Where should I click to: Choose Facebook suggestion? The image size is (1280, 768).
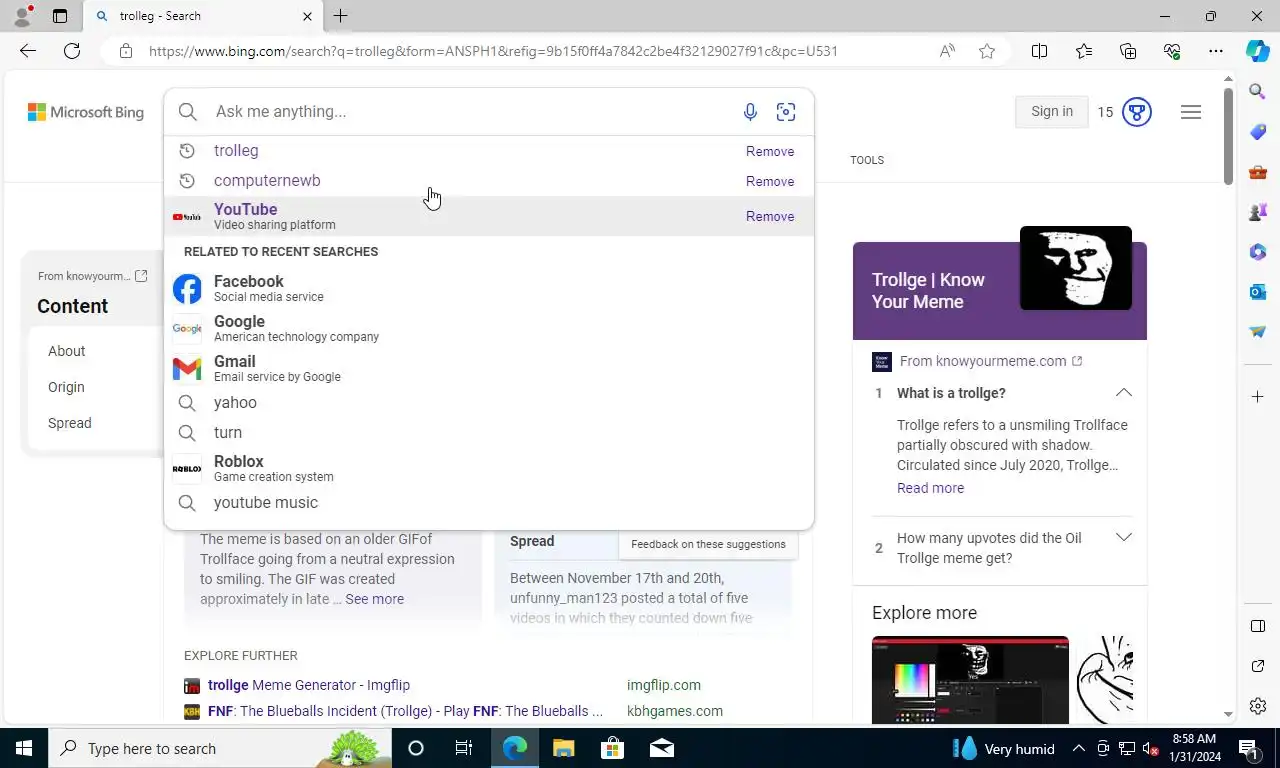[x=488, y=289]
